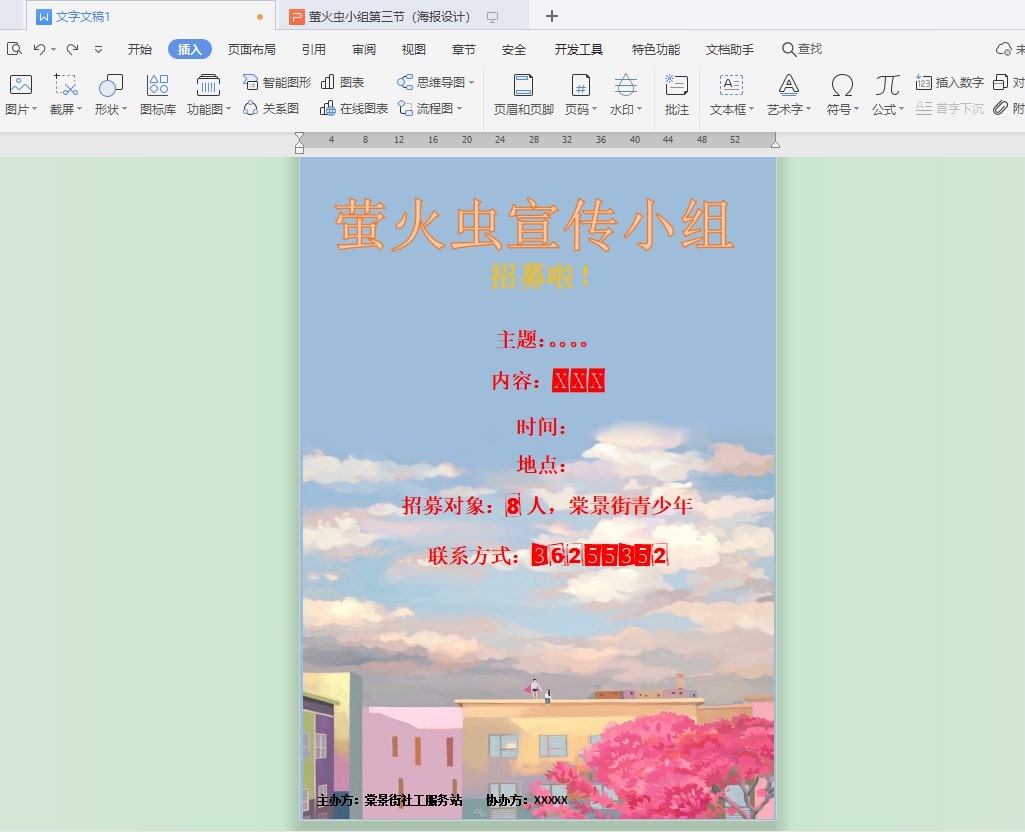The height and width of the screenshot is (832, 1025).
Task: Click the 萤火虫宣传小组 poster title text
Action: coord(535,226)
